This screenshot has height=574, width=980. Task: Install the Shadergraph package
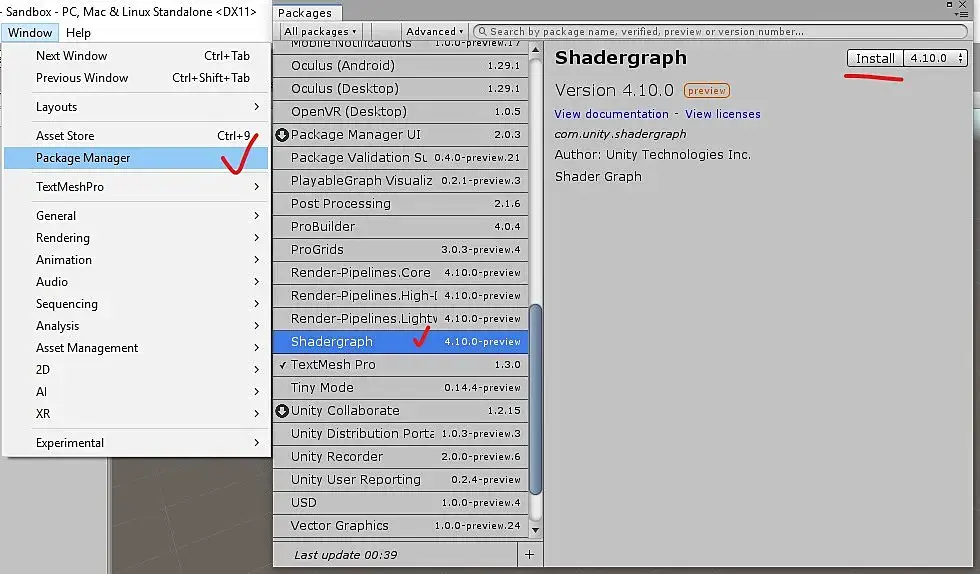pos(875,58)
